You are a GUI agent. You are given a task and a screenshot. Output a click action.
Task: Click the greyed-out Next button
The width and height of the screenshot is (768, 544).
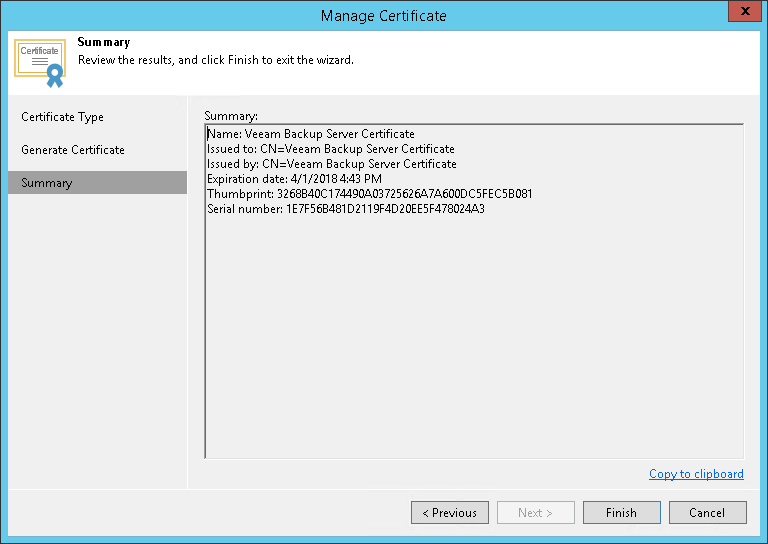pyautogui.click(x=535, y=513)
